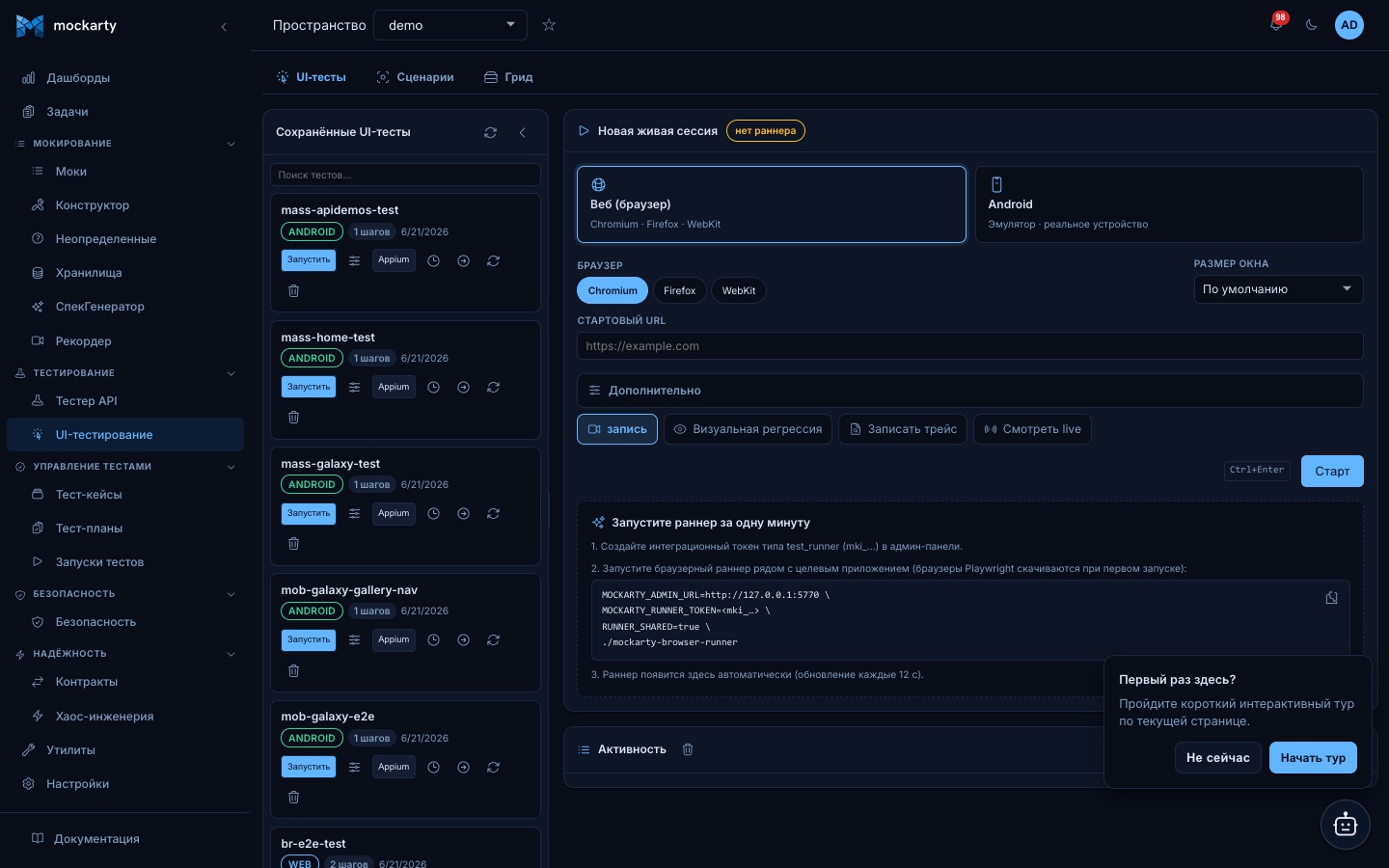Open Тестер API in sidebar
This screenshot has height=868, width=1389.
click(x=125, y=401)
